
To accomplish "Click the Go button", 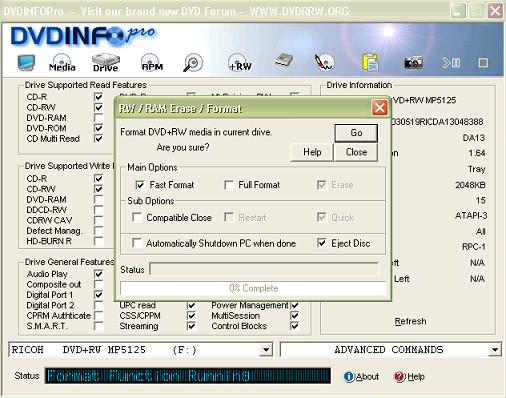I will (x=356, y=133).
